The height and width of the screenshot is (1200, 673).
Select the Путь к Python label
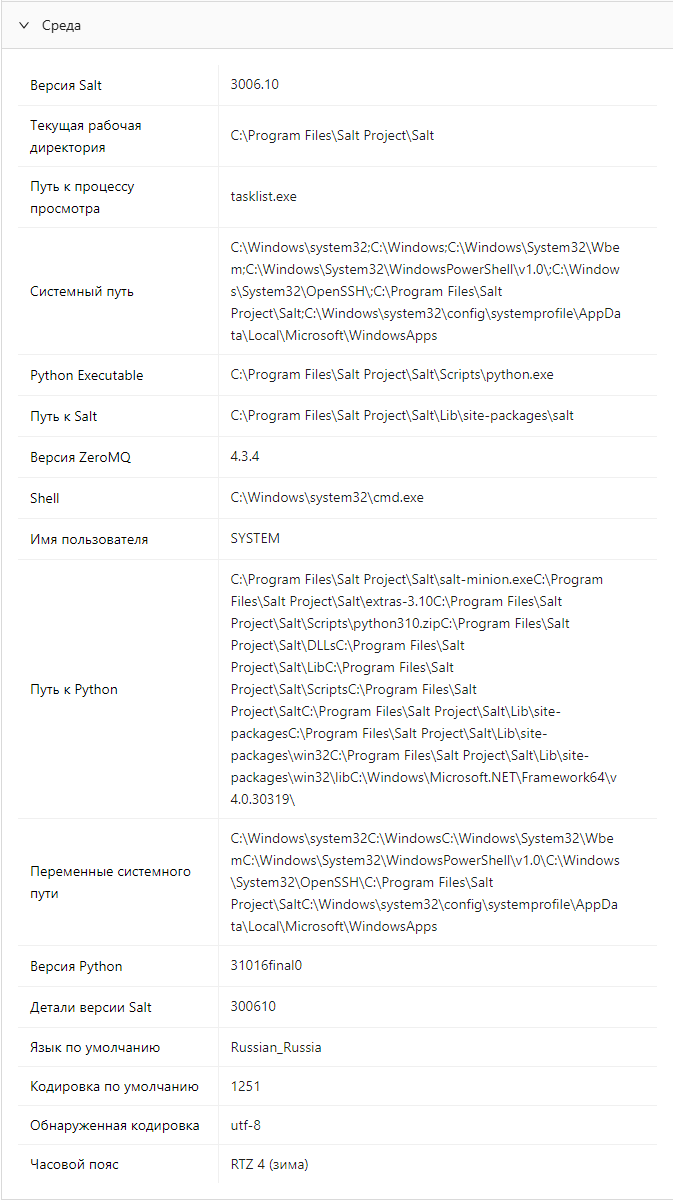click(74, 689)
